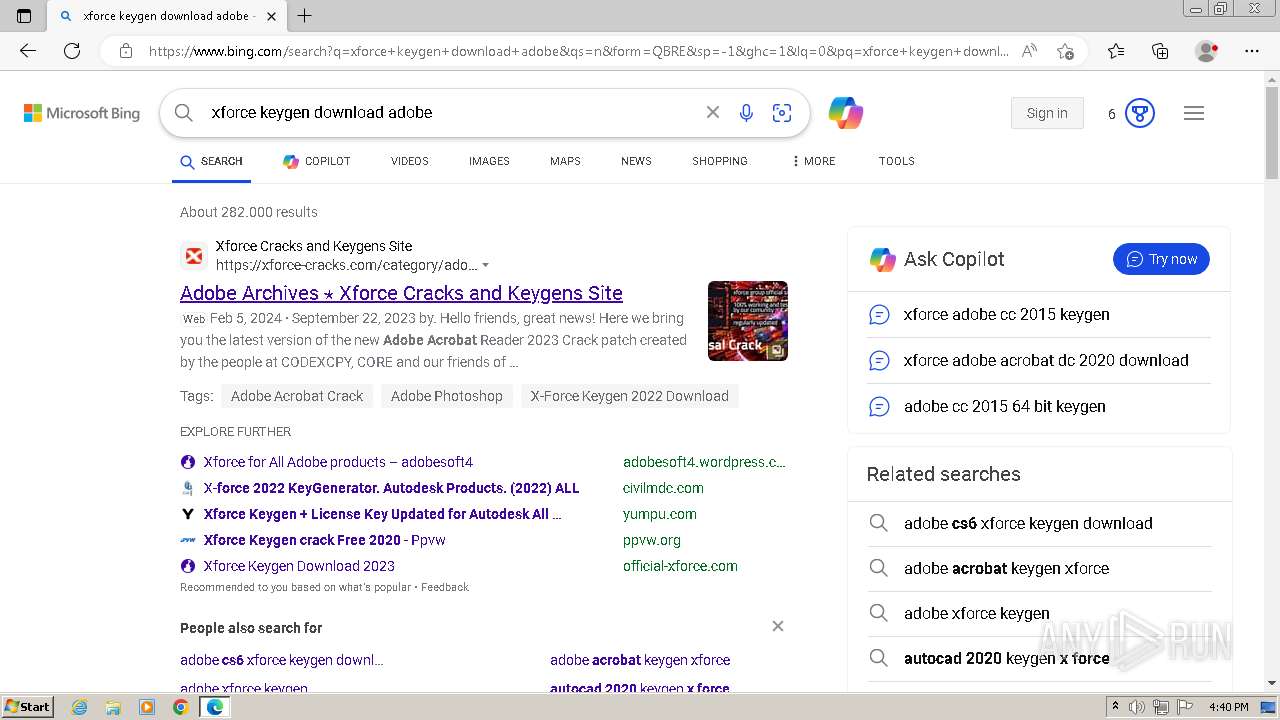Viewport: 1280px width, 720px height.
Task: Open X-force 2022 KeyGenerator Autodesk link
Action: (391, 488)
